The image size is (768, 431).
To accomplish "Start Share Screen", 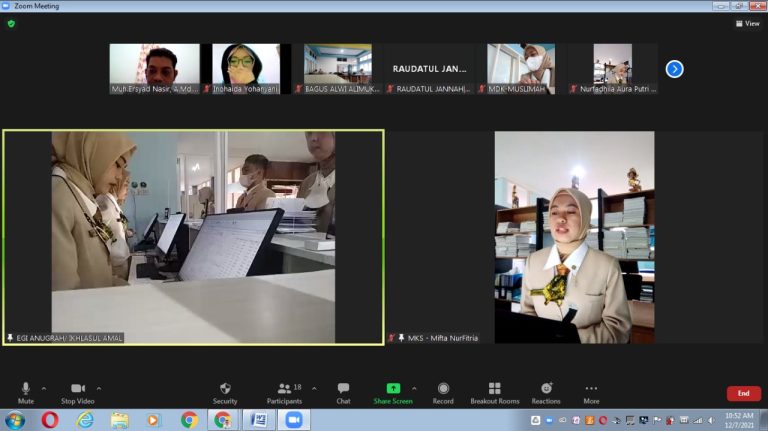I will pyautogui.click(x=393, y=393).
